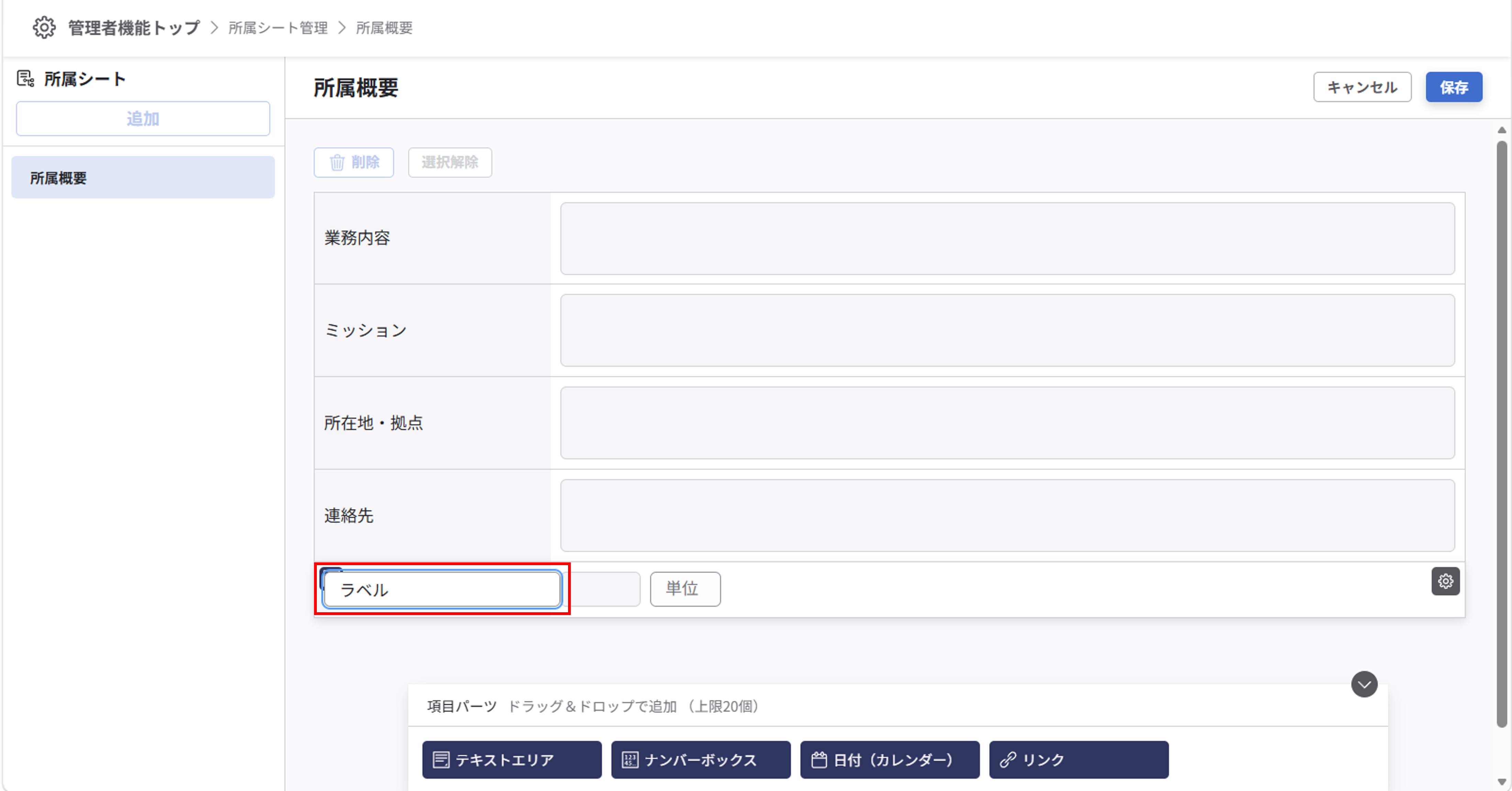
Task: Click the 業務内容 label
Action: pyautogui.click(x=357, y=238)
